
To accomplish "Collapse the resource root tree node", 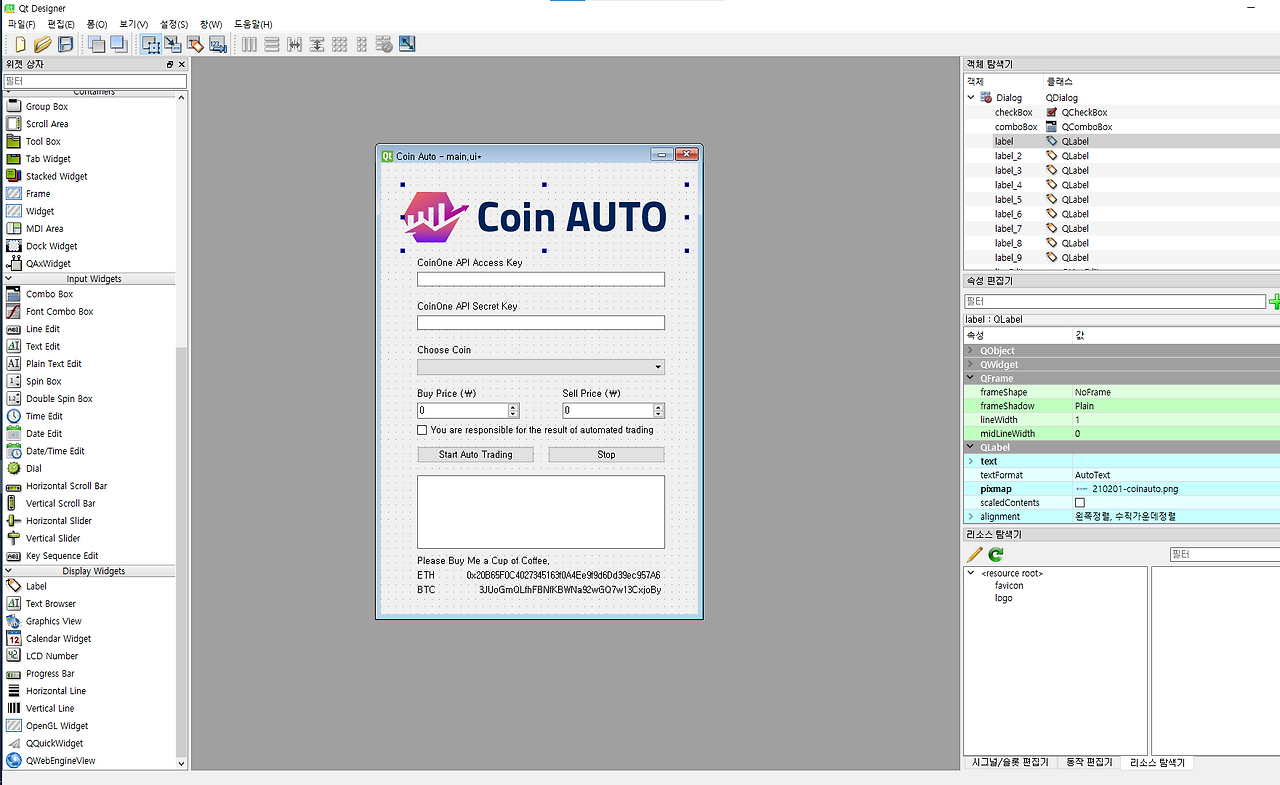I will pyautogui.click(x=971, y=573).
